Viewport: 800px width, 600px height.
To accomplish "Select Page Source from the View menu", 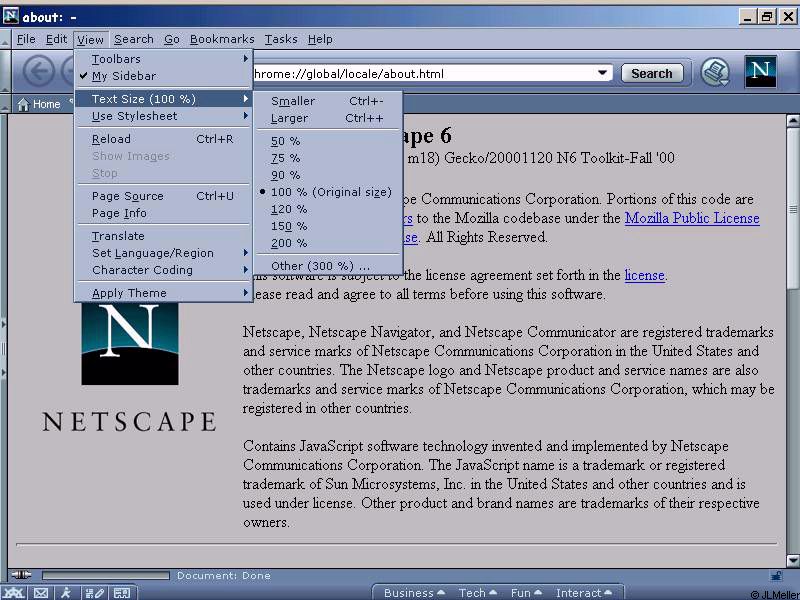I will point(164,196).
